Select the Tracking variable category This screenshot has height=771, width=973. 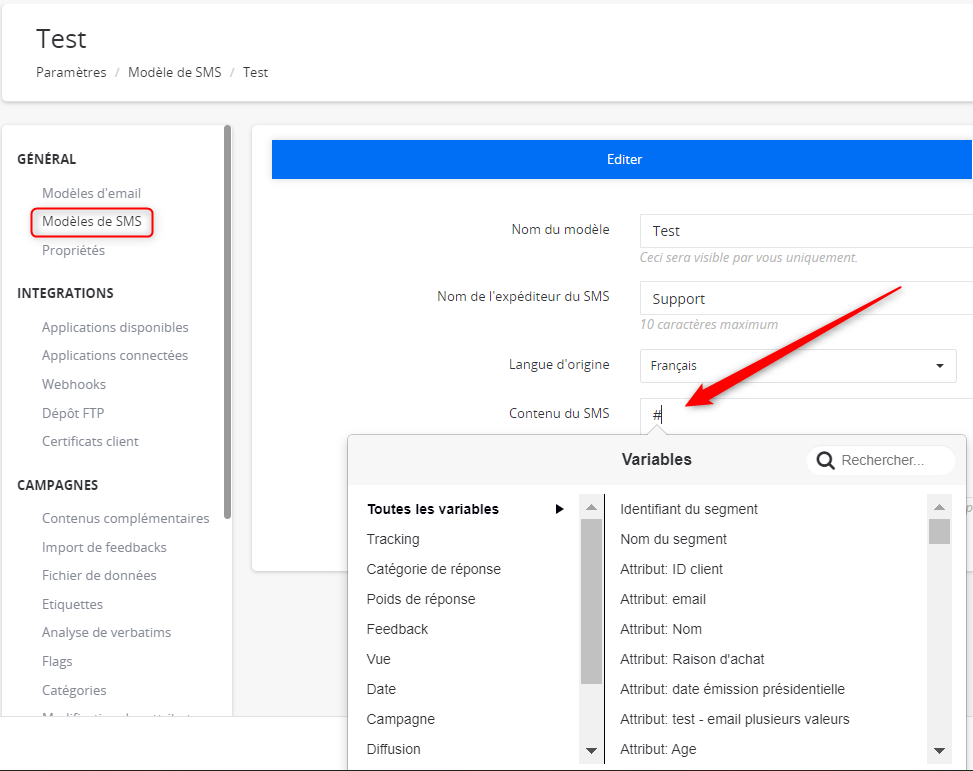pos(393,539)
